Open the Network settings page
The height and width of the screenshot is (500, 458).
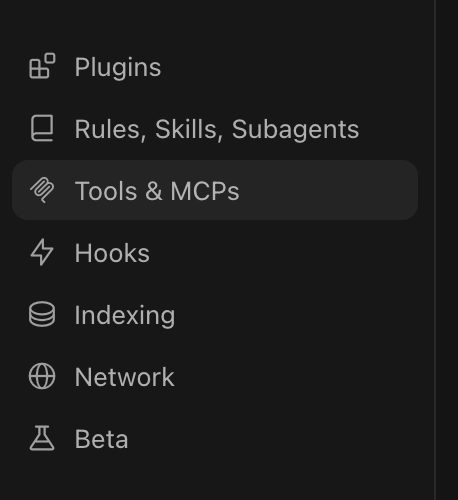124,377
